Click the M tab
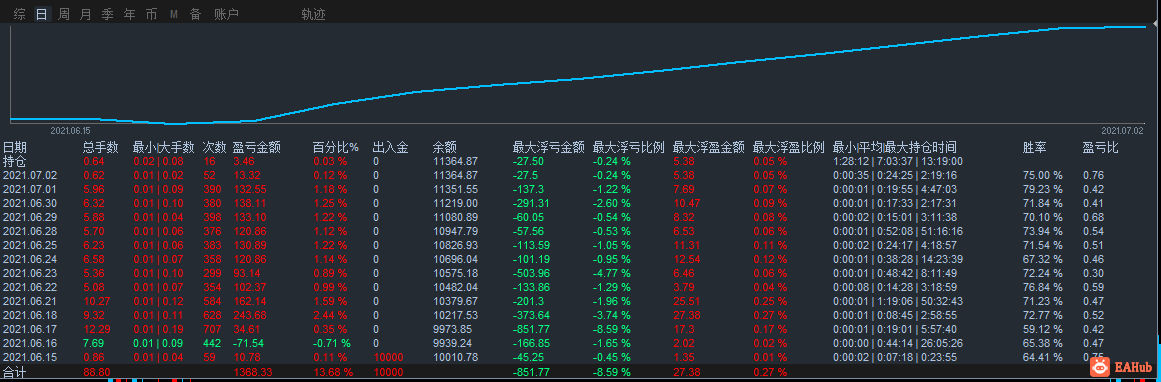This screenshot has width=1161, height=382. (173, 14)
